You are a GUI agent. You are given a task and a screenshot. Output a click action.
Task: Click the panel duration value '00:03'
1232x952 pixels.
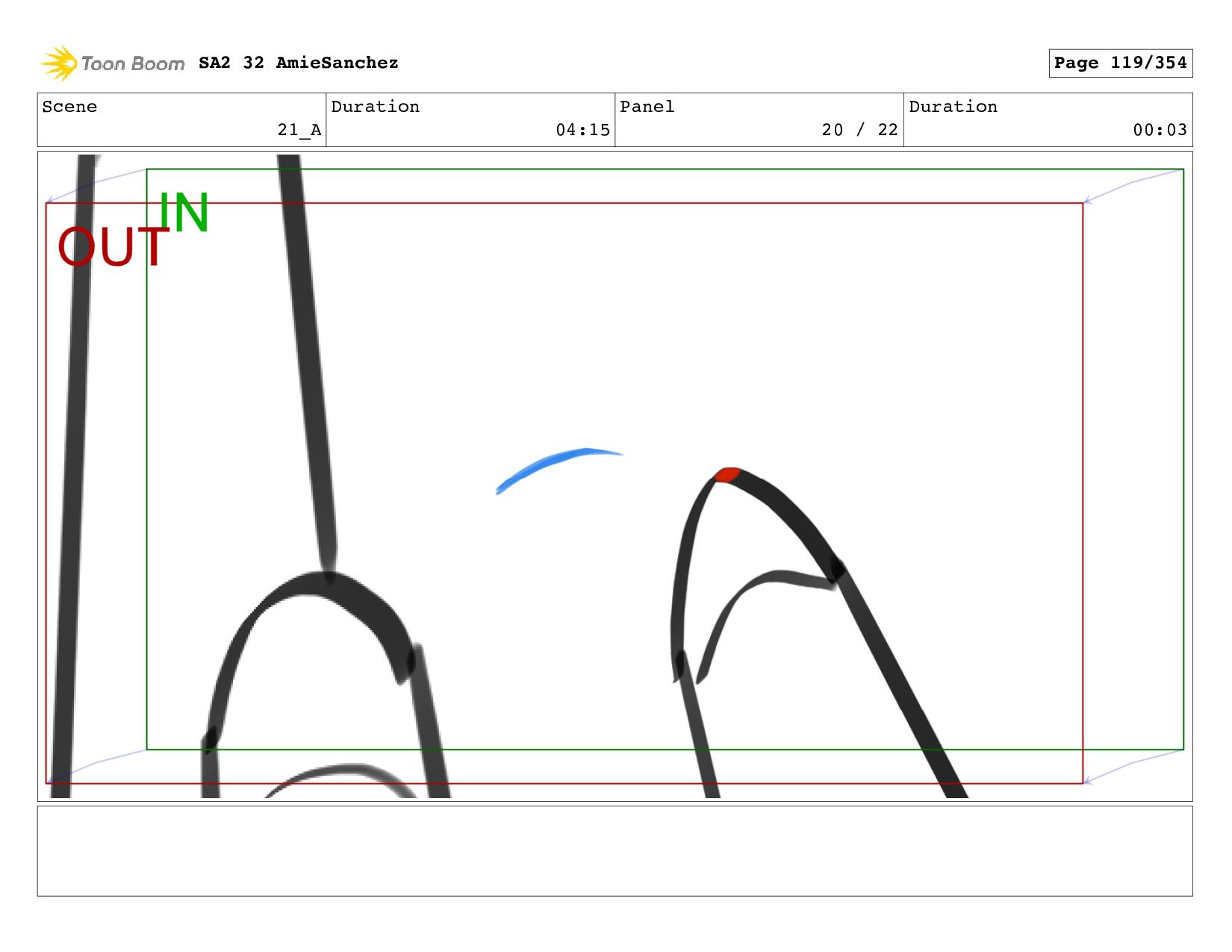[1160, 130]
